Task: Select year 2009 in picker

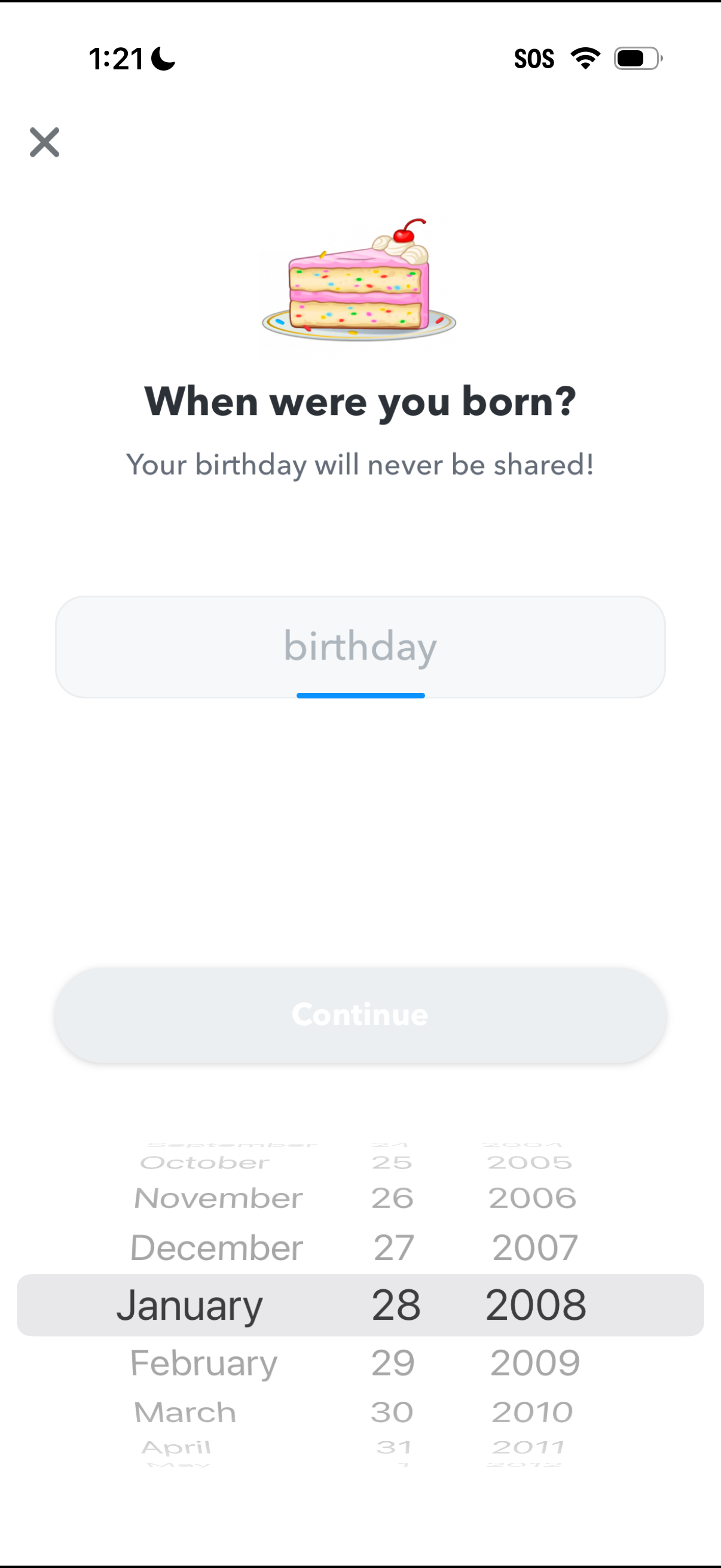Action: 536,1363
